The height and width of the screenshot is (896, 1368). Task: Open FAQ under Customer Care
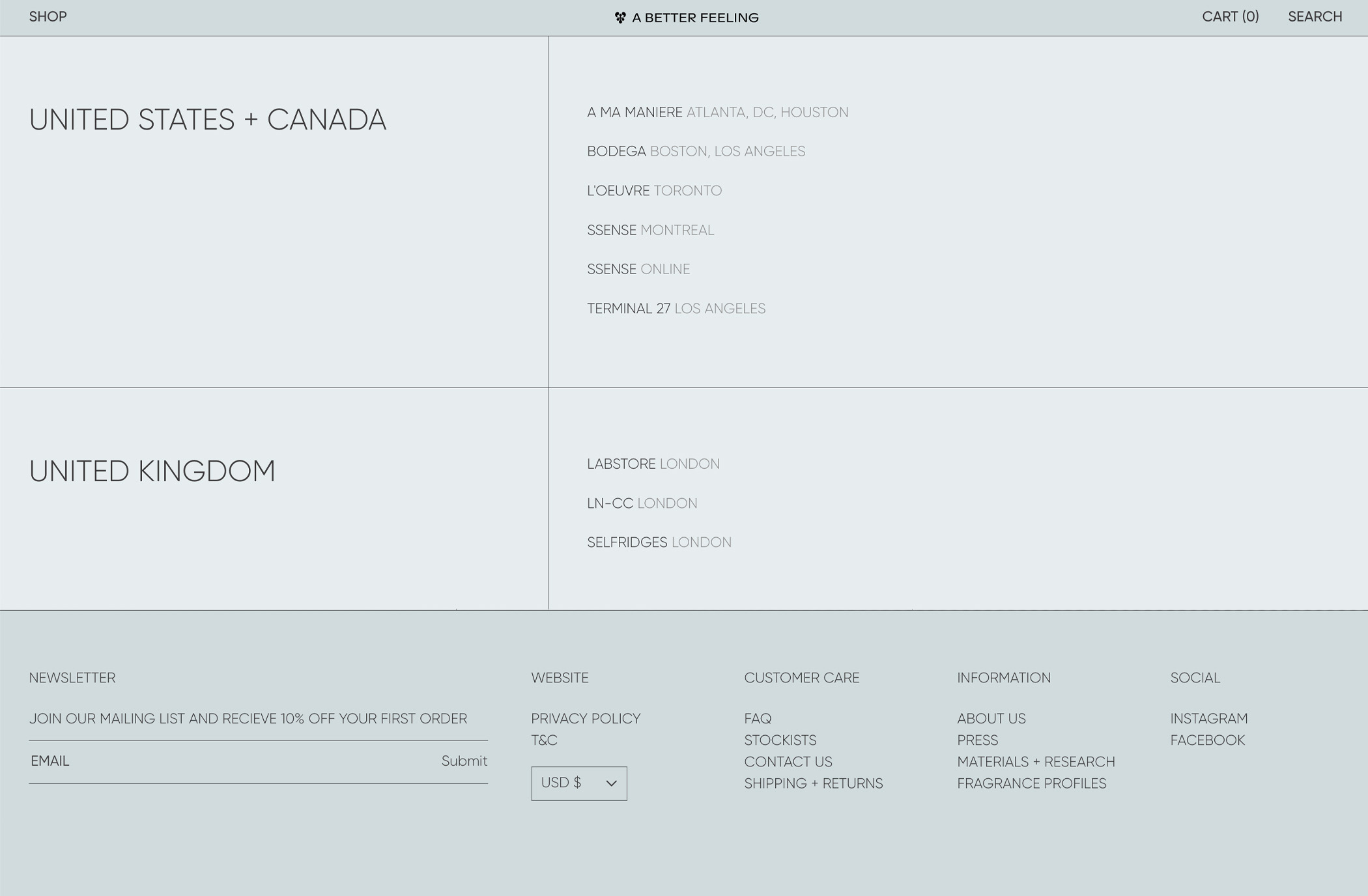(x=758, y=718)
